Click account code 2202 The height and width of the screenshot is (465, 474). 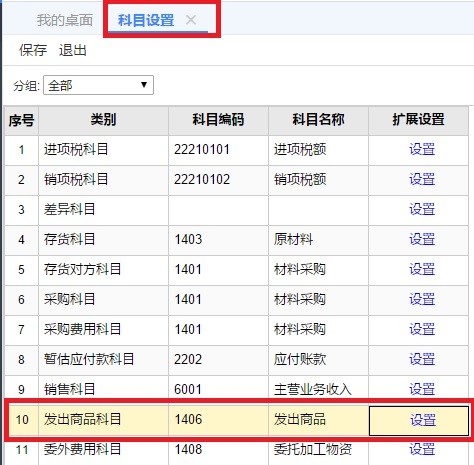pos(188,359)
